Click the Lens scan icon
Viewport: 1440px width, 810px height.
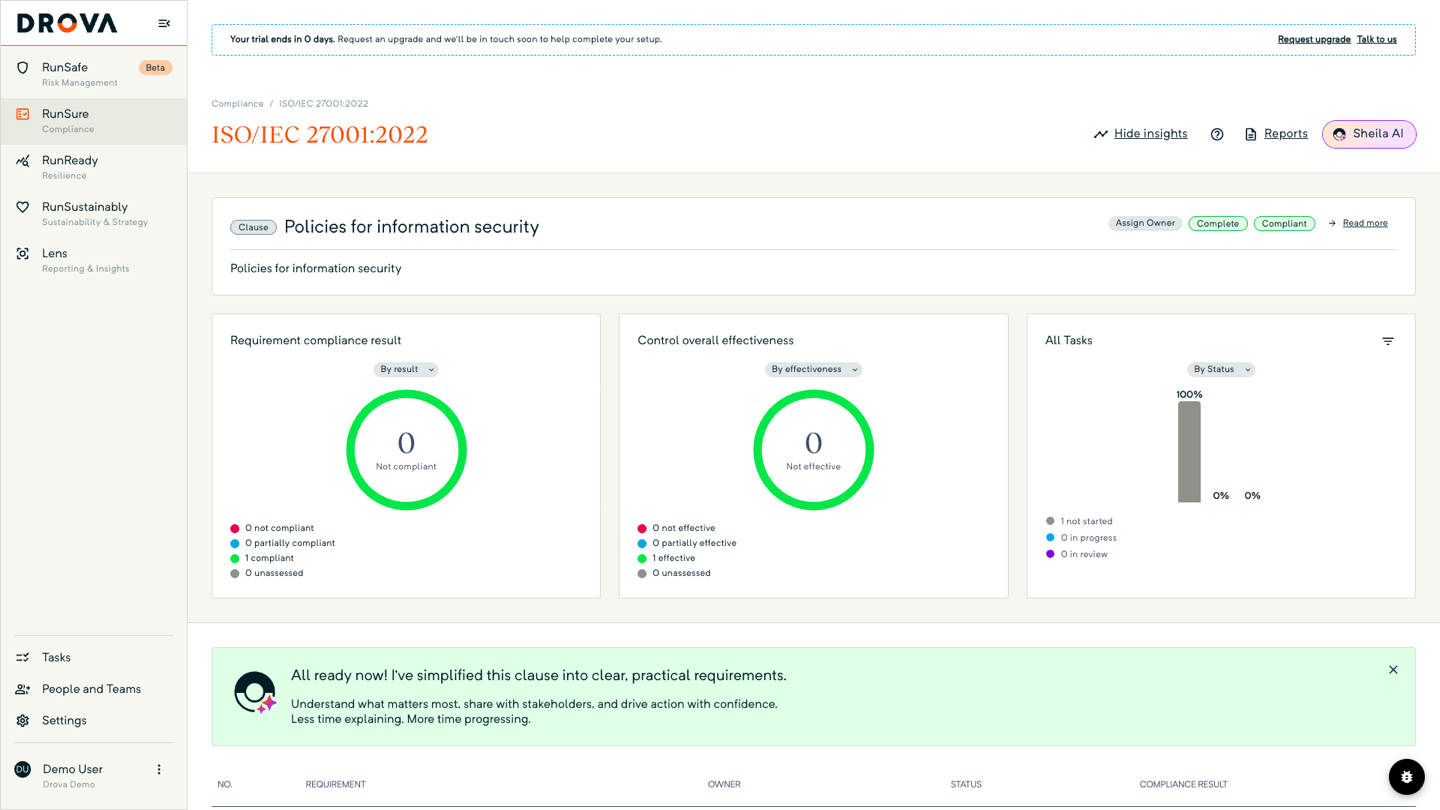click(23, 254)
